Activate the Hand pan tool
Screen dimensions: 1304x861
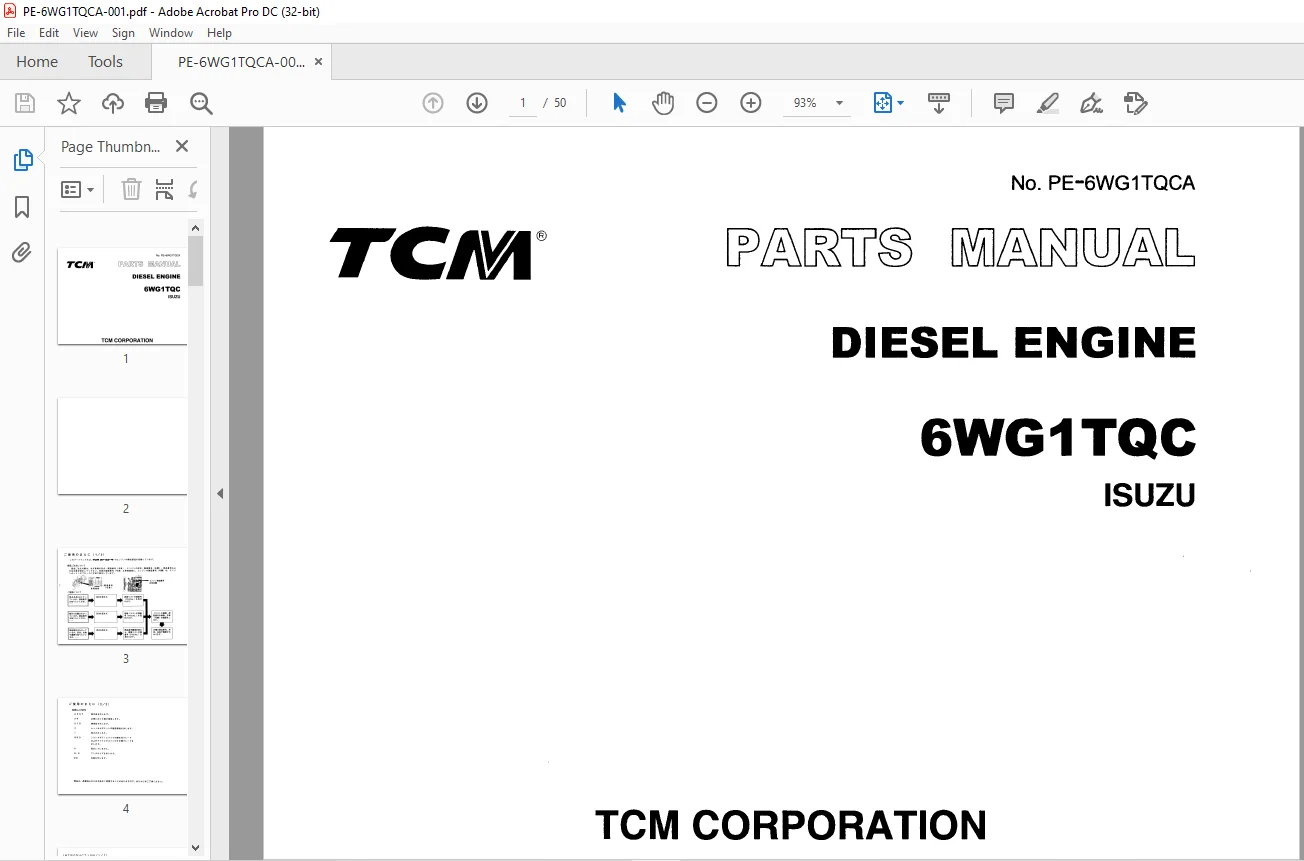663,103
